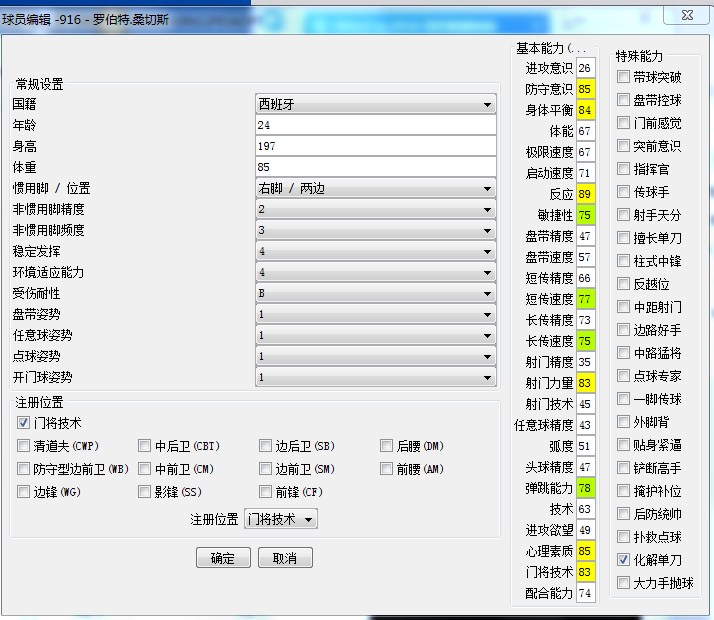The width and height of the screenshot is (714, 620).
Task: Click the 防守意识 value field 85
Action: pyautogui.click(x=586, y=89)
